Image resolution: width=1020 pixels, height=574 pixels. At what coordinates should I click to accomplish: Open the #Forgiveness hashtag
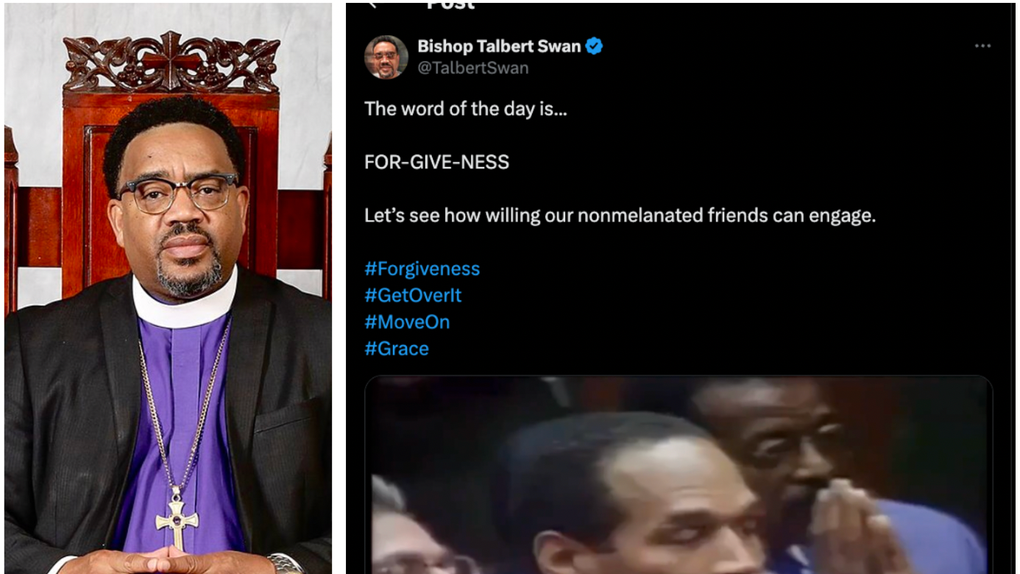(422, 269)
